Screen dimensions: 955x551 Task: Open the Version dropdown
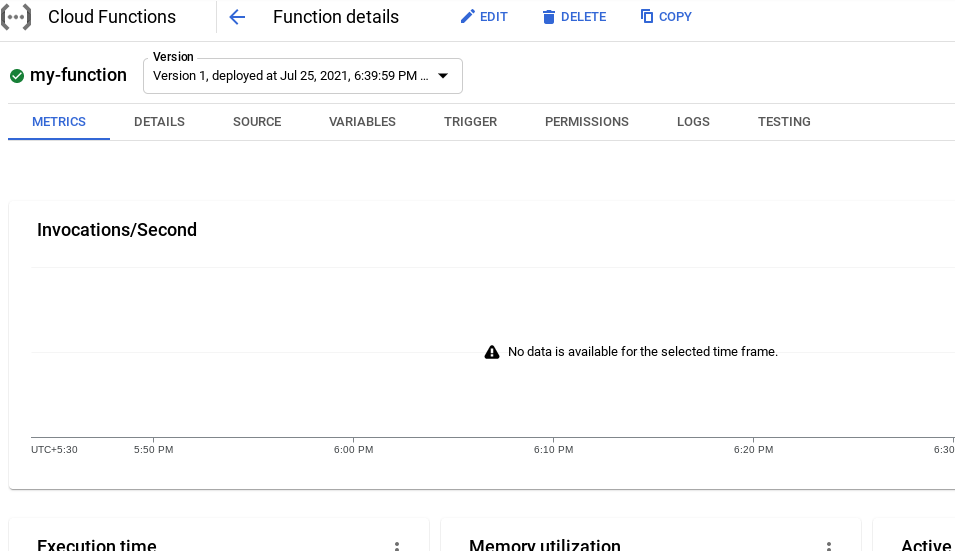pyautogui.click(x=291, y=76)
